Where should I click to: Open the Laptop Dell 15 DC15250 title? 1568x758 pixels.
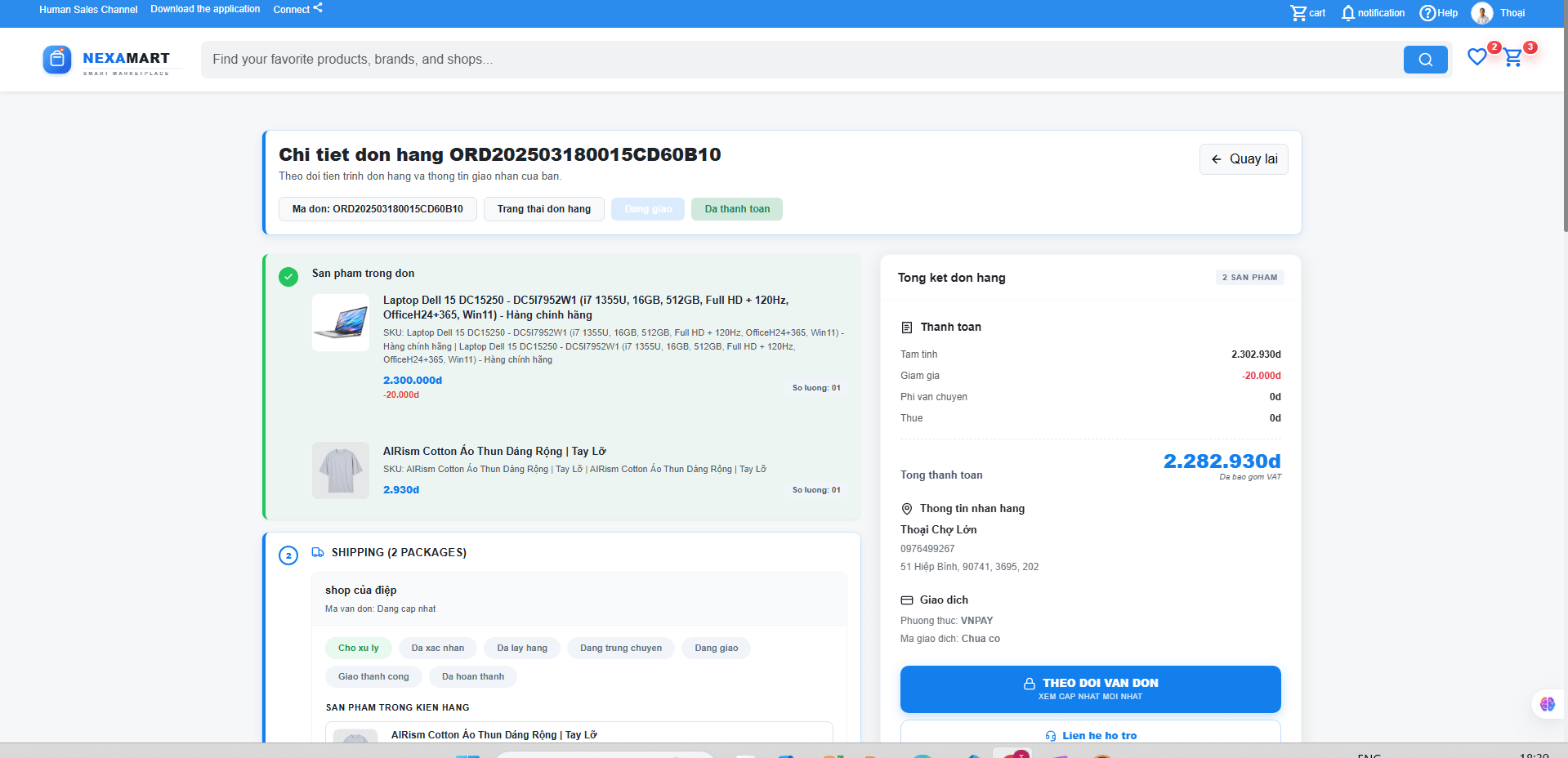(x=586, y=307)
